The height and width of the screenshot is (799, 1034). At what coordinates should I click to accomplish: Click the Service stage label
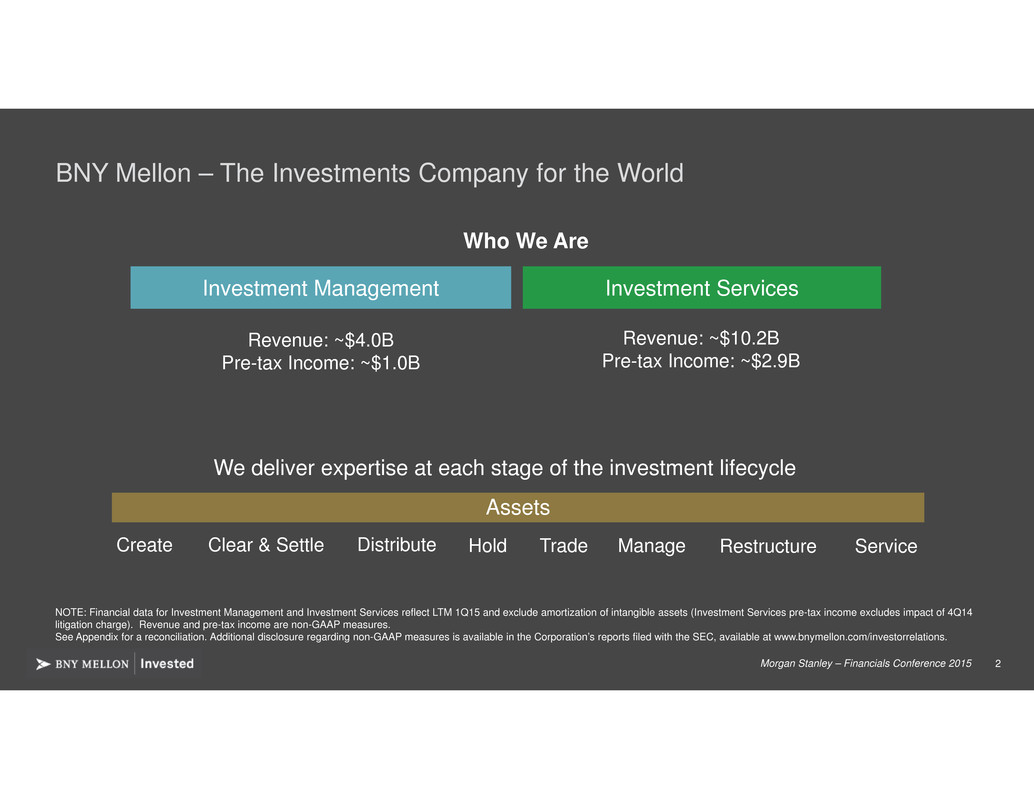click(x=886, y=547)
